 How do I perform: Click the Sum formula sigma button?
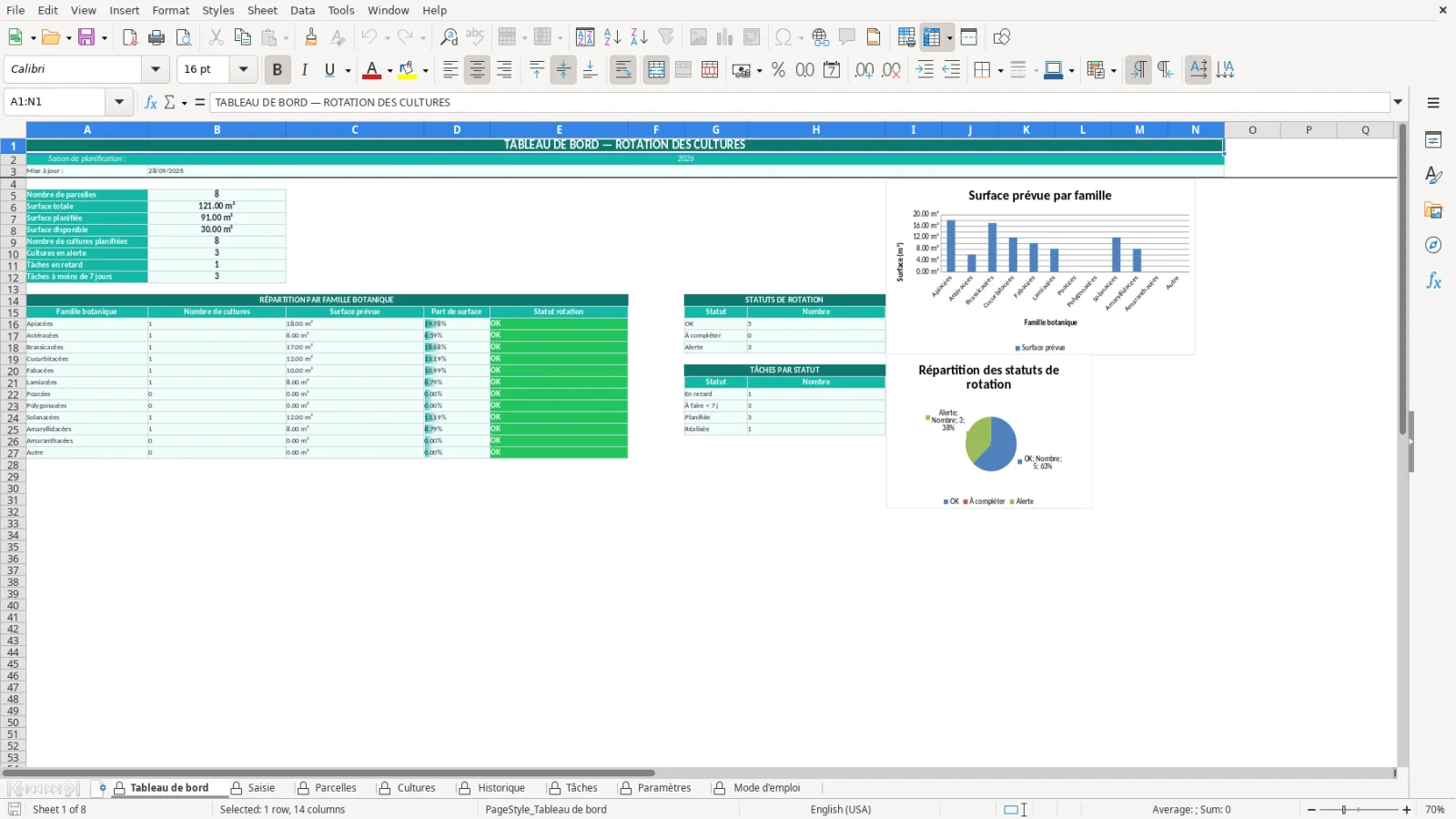pyautogui.click(x=169, y=102)
